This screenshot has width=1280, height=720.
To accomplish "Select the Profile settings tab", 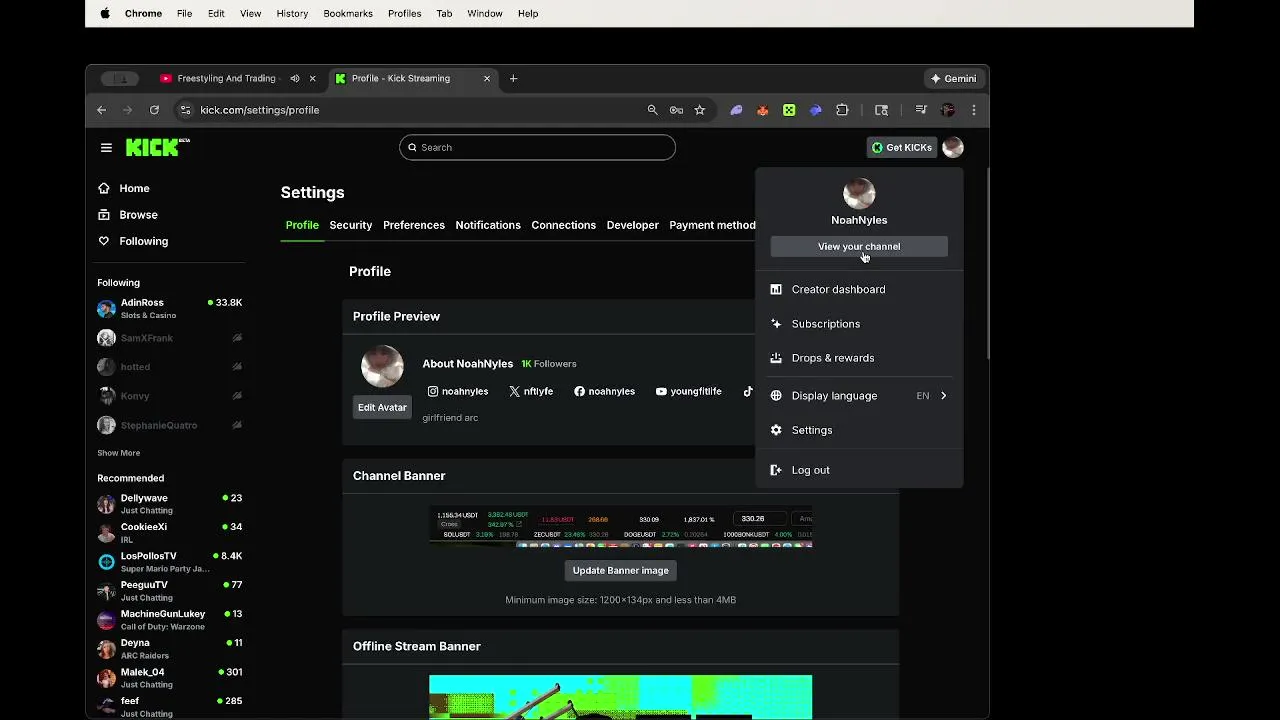I will 302,225.
